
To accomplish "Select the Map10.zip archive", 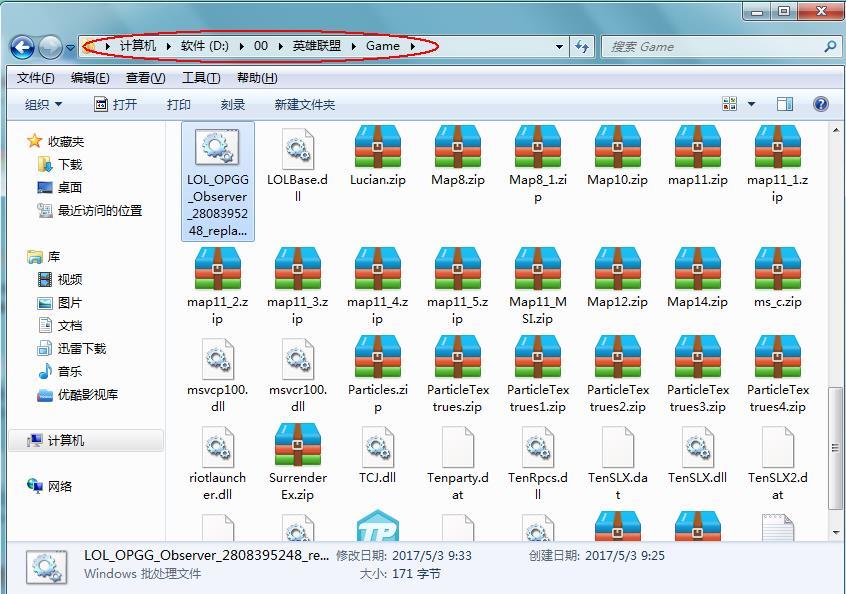I will pos(617,156).
